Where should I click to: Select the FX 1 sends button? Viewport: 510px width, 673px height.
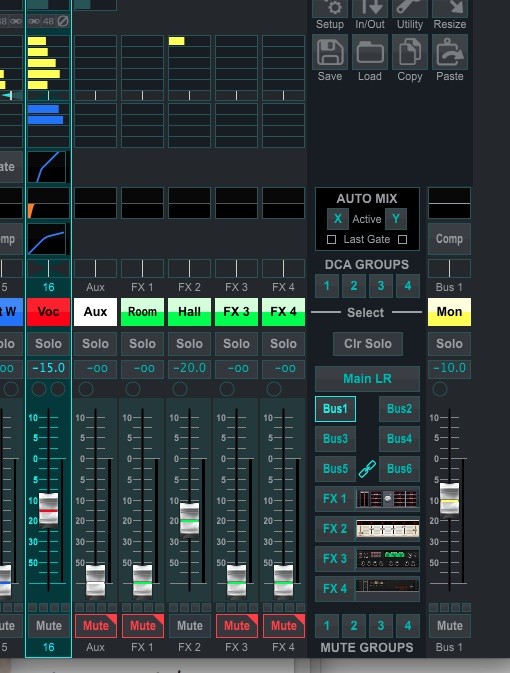pyautogui.click(x=335, y=499)
